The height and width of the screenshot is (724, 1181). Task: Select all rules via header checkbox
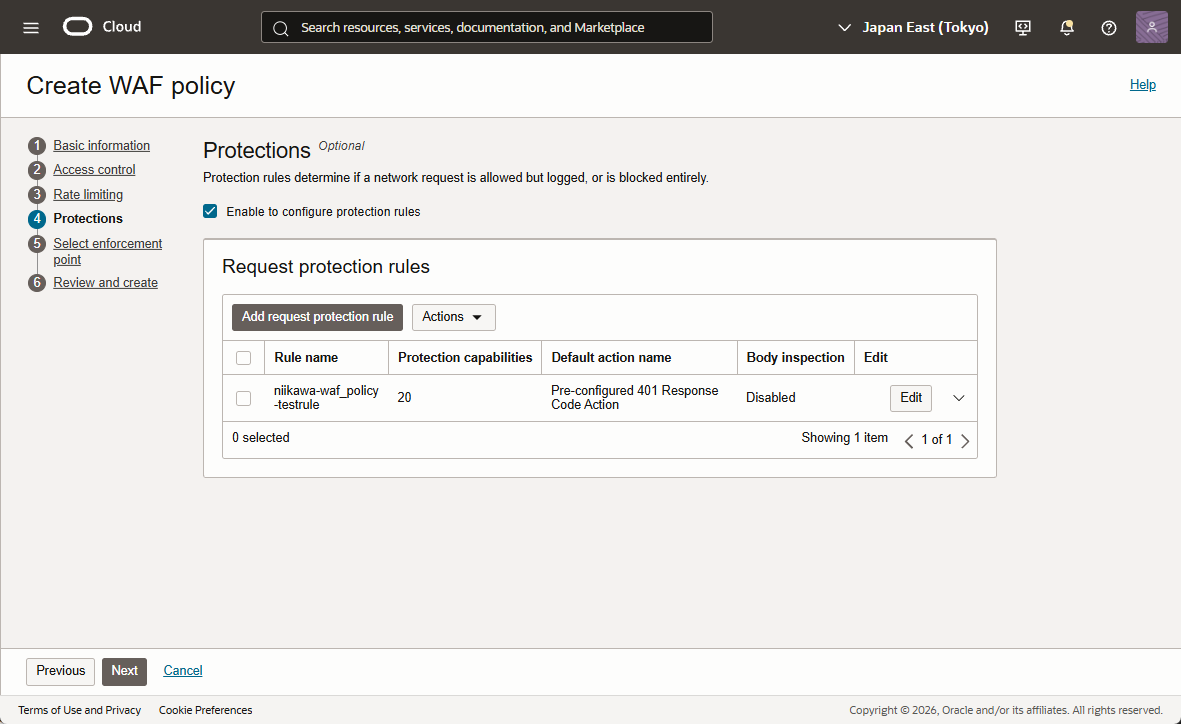click(x=243, y=358)
